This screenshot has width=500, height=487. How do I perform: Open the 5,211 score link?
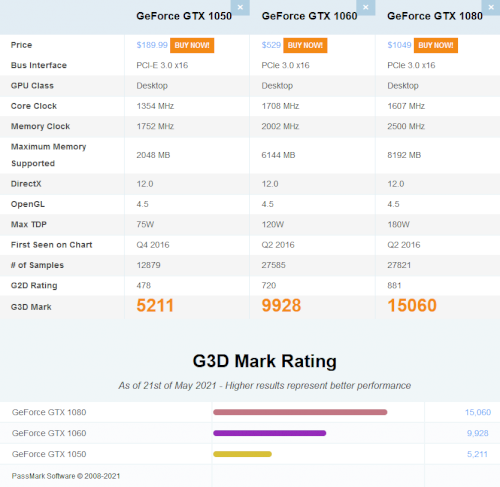click(x=477, y=454)
